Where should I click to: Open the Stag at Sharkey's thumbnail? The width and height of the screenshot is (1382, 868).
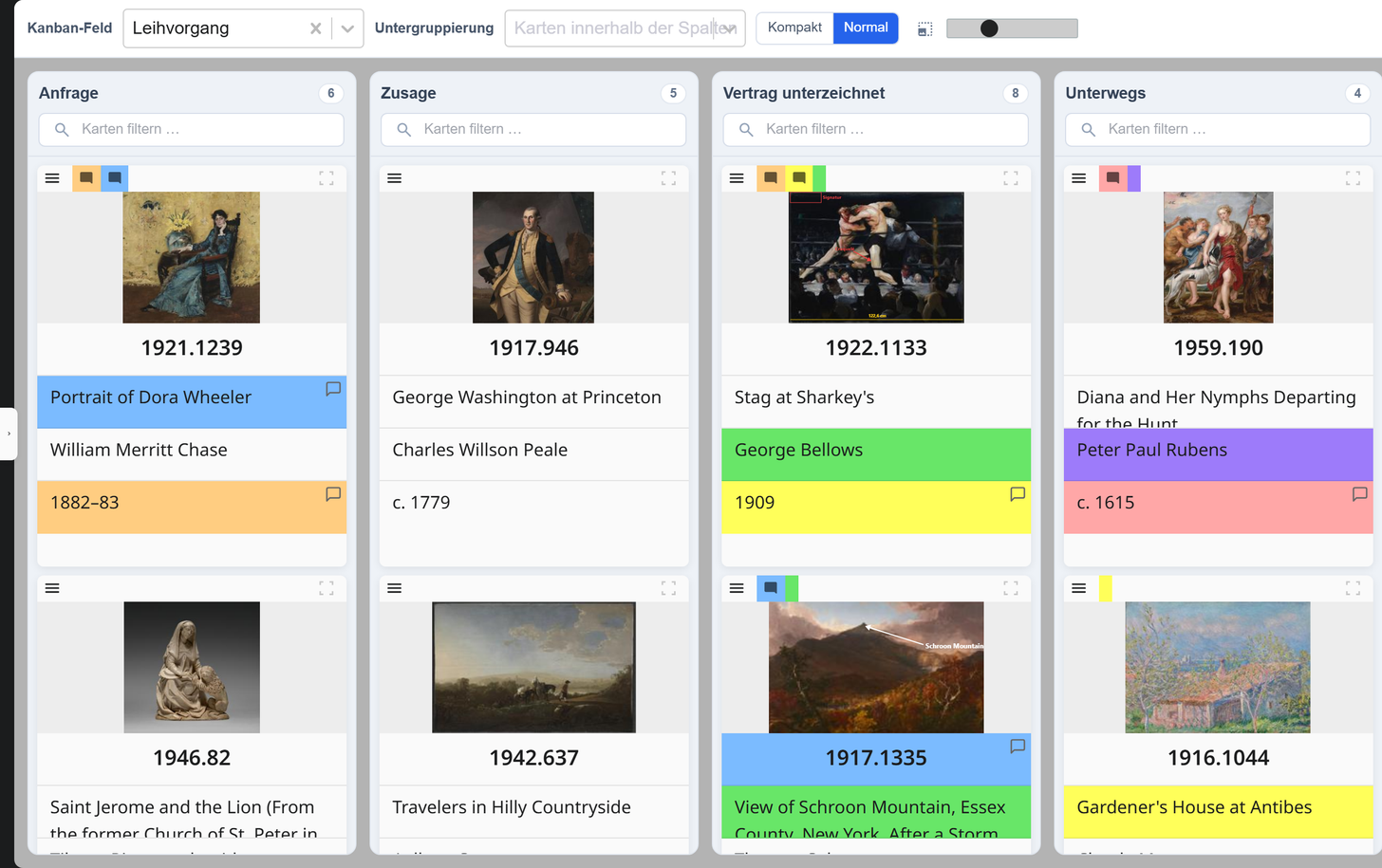876,257
